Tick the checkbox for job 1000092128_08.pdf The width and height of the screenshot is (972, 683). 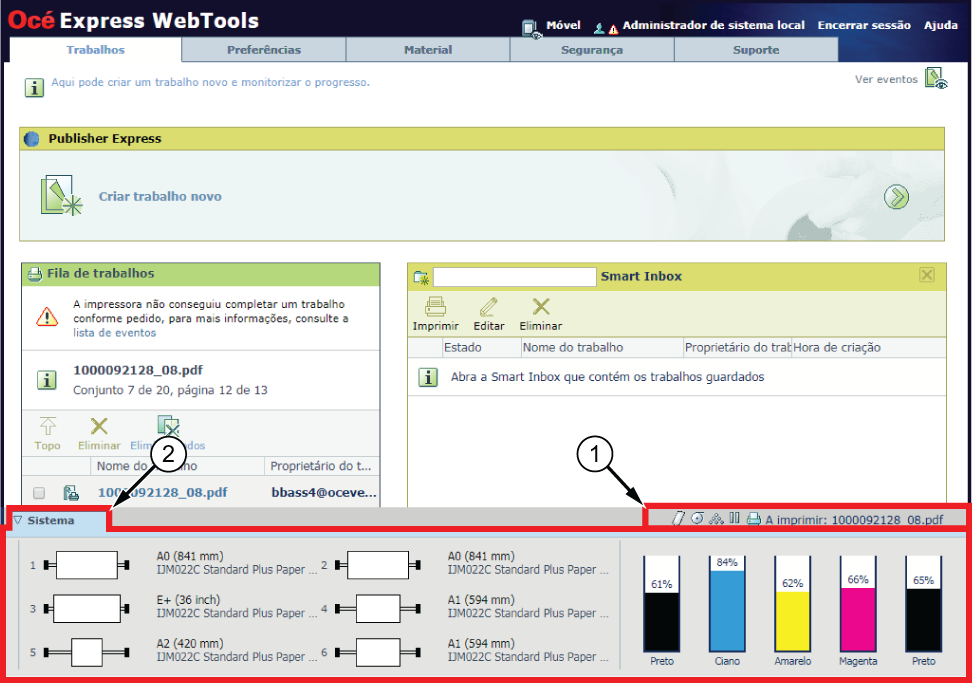click(x=39, y=493)
